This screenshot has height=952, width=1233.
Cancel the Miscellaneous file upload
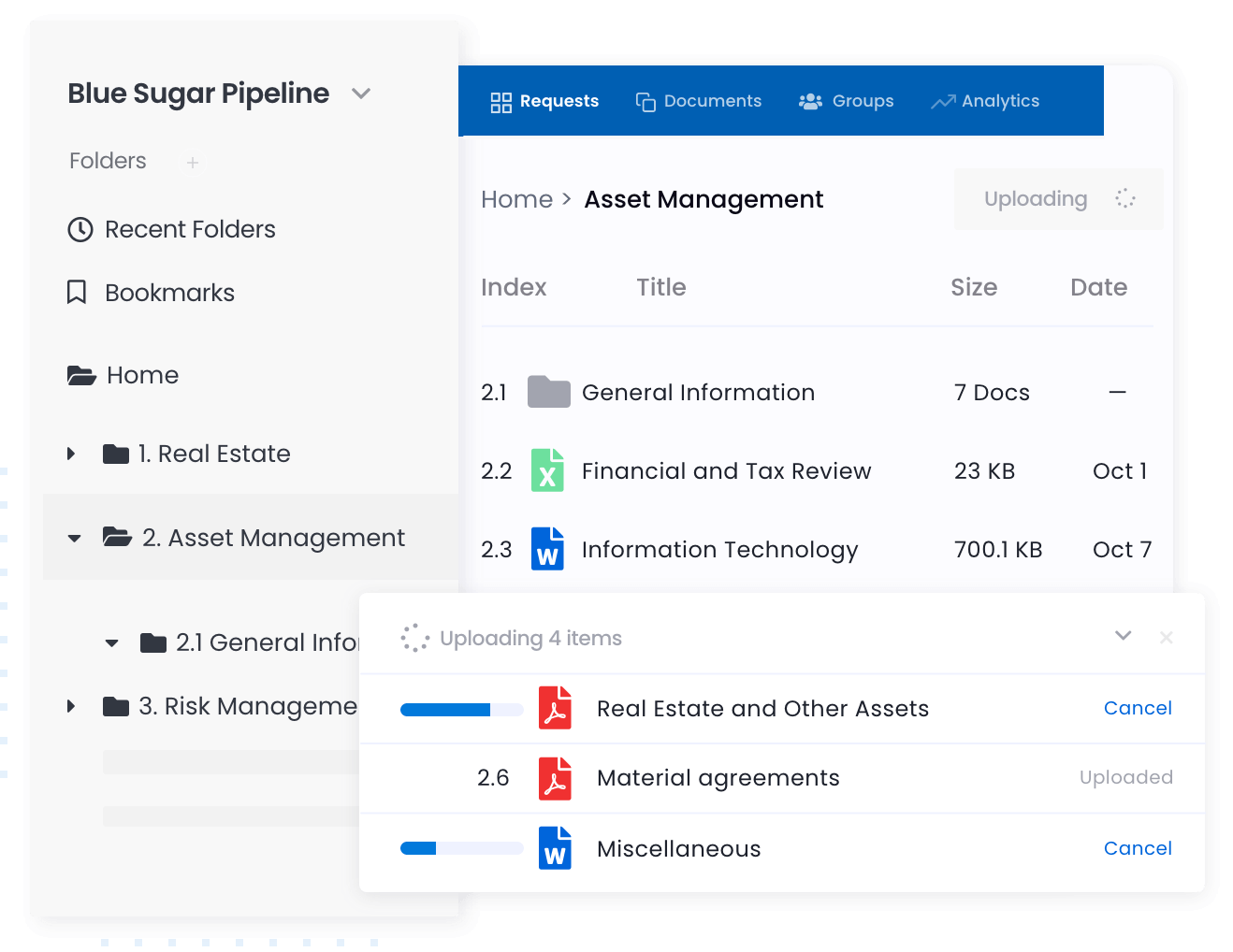pos(1138,848)
